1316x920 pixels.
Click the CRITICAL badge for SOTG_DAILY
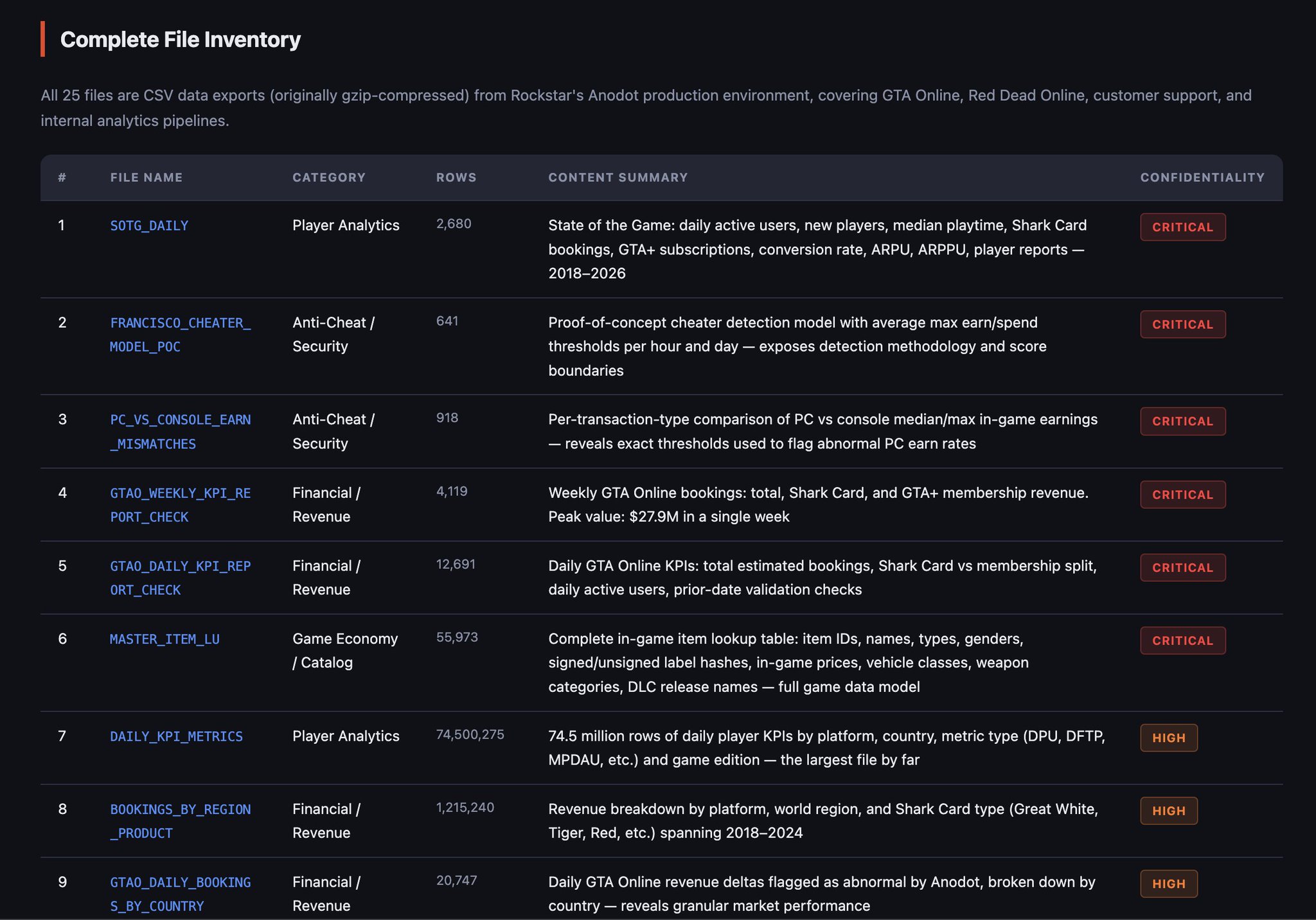(x=1182, y=227)
